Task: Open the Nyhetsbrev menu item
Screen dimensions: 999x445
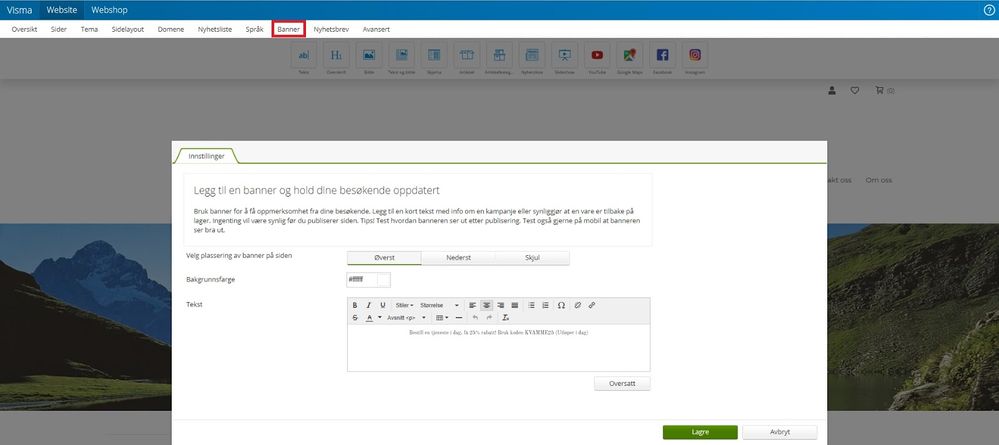Action: point(331,29)
